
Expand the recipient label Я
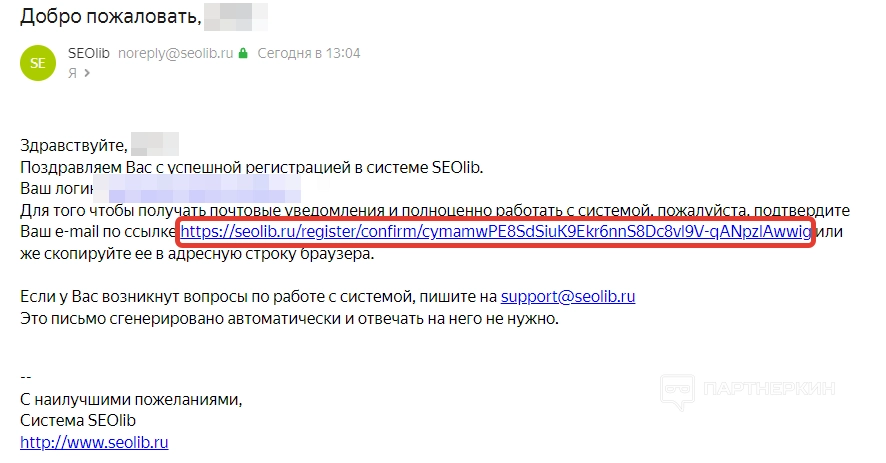pos(72,73)
